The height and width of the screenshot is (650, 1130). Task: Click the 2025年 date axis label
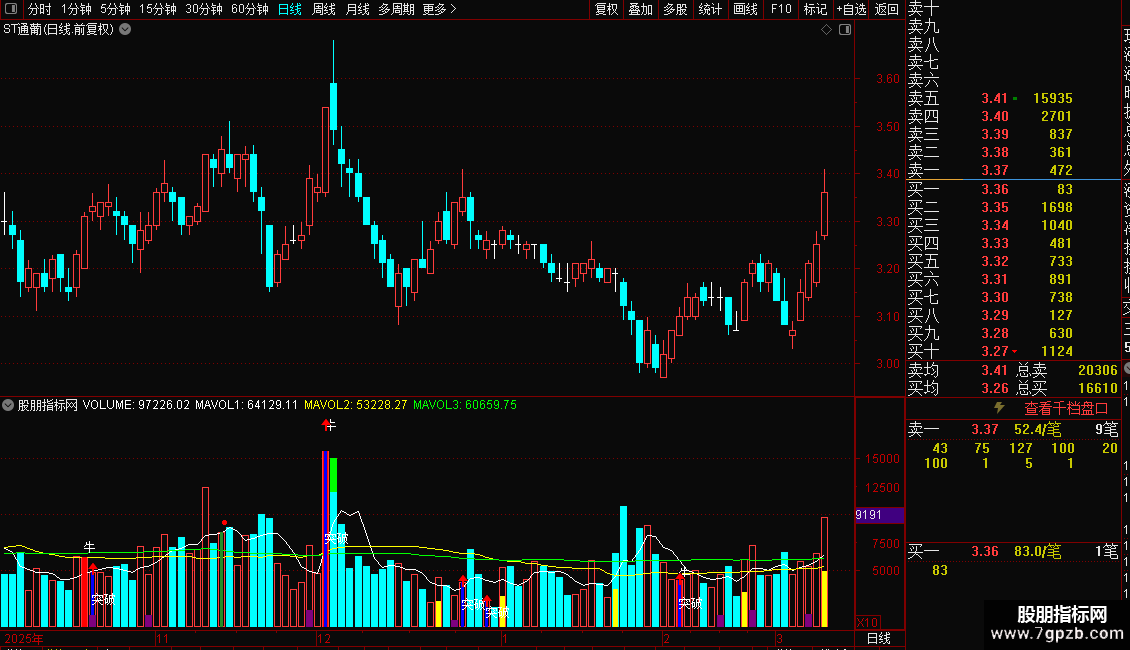click(24, 639)
